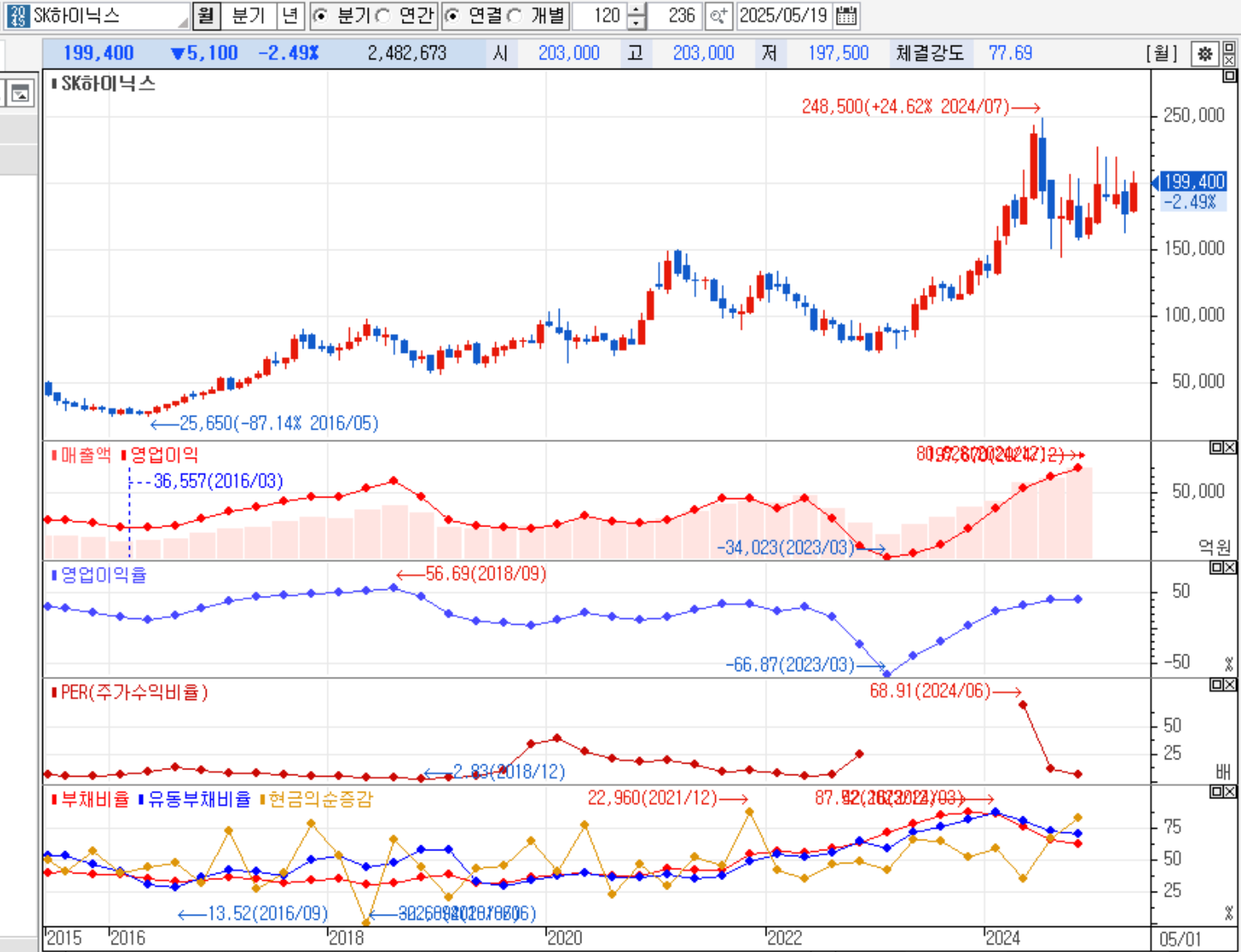The width and height of the screenshot is (1241, 952).
Task: Maximize the 매출액/영업이익 pane
Action: pyautogui.click(x=1216, y=447)
